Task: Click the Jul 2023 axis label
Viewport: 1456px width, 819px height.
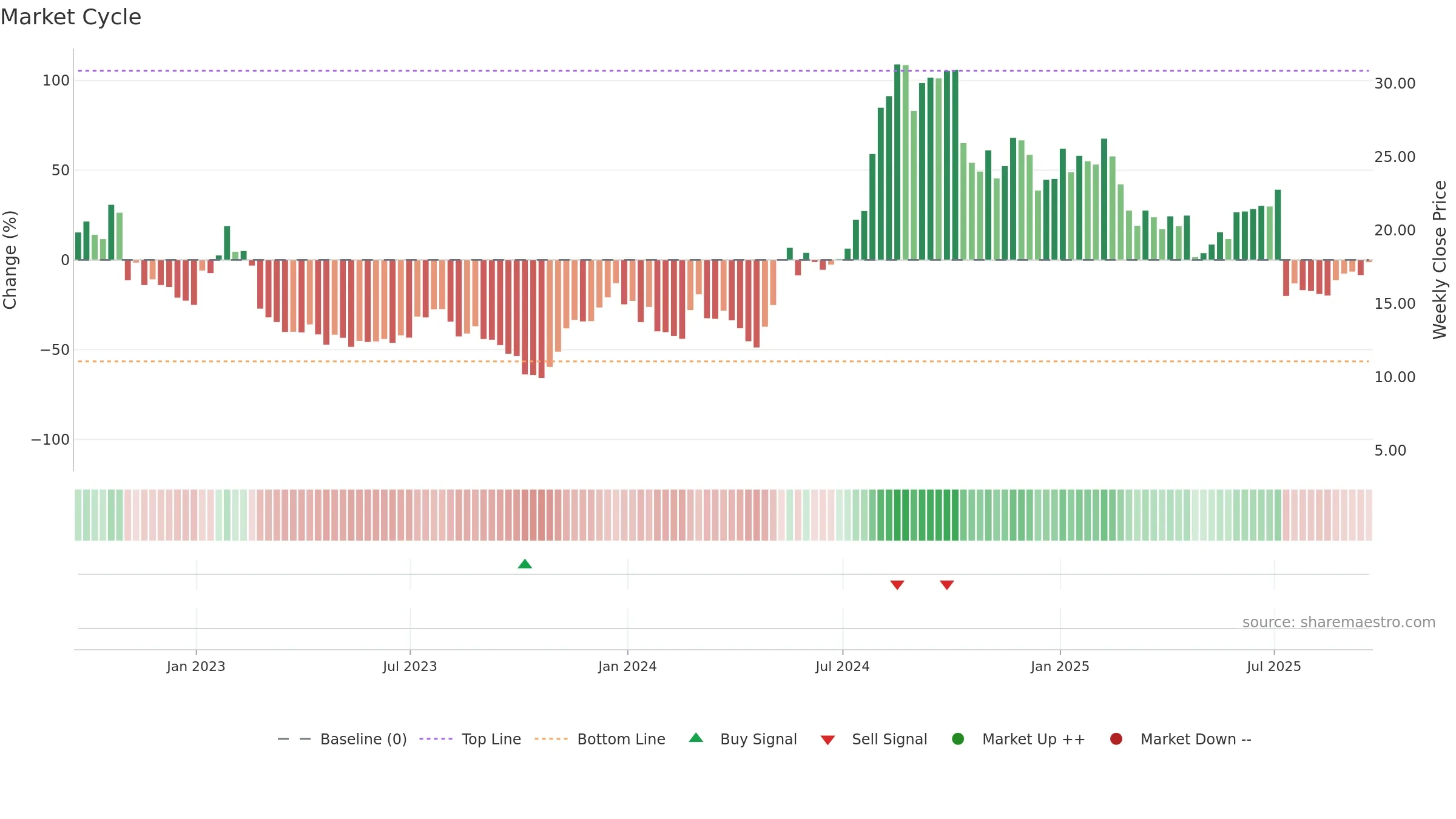Action: coord(410,667)
